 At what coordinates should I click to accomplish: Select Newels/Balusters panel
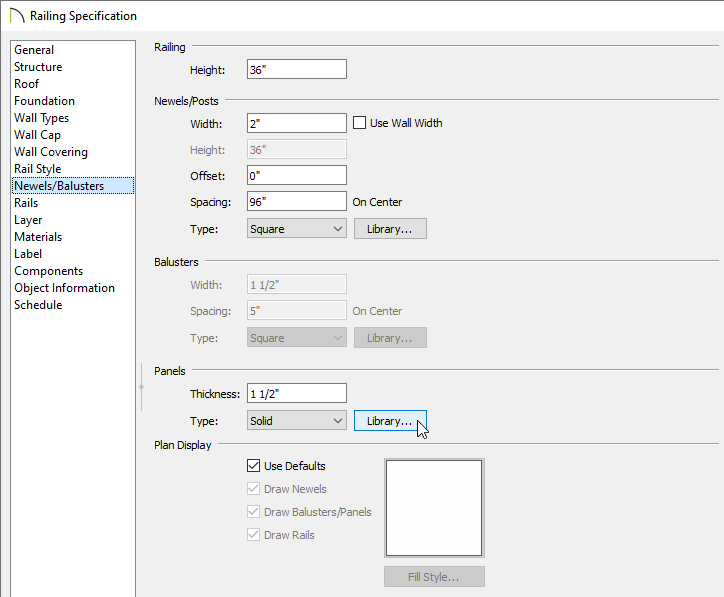click(x=73, y=186)
